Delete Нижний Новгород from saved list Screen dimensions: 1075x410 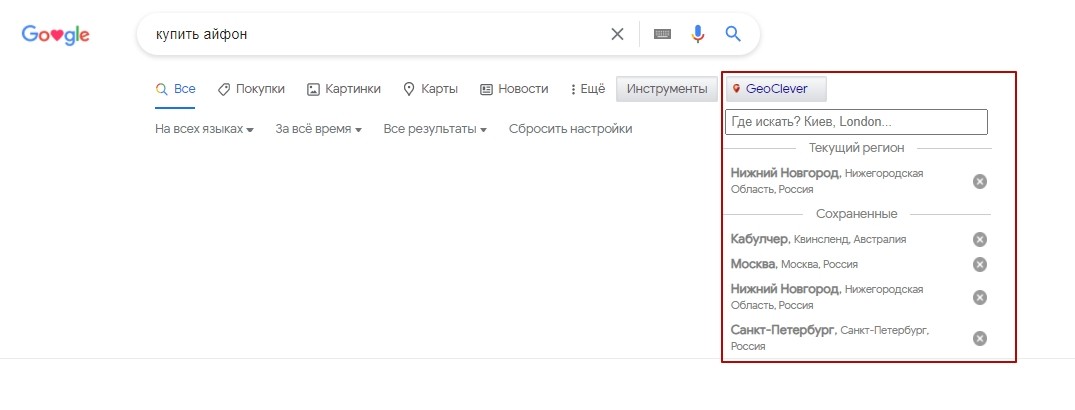pyautogui.click(x=980, y=297)
